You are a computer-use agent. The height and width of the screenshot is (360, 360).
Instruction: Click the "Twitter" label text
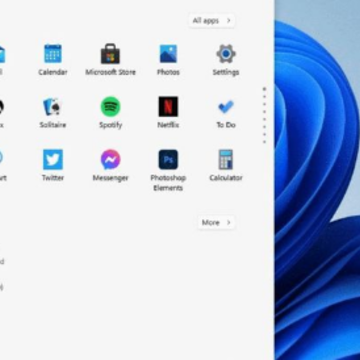coord(53,178)
